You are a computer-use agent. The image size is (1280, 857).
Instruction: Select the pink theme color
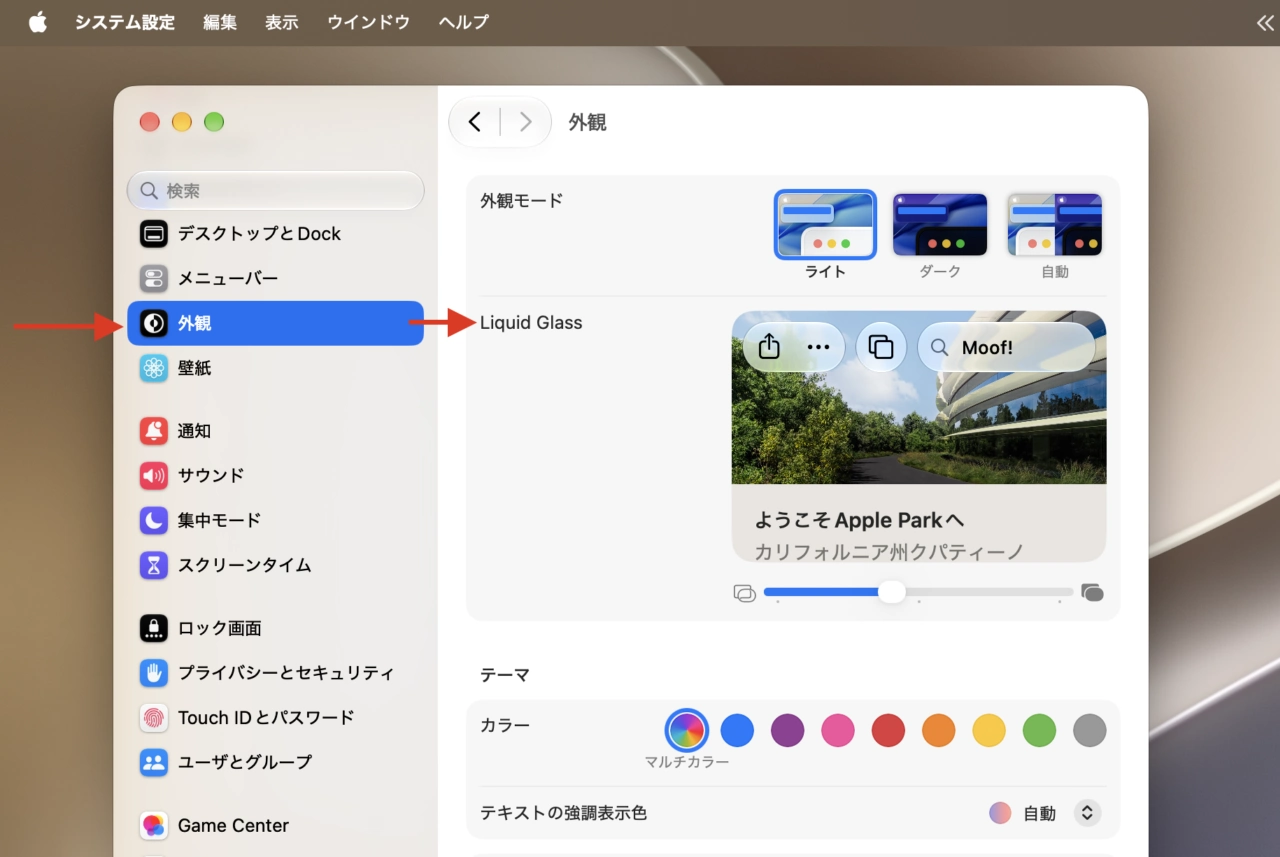838,730
